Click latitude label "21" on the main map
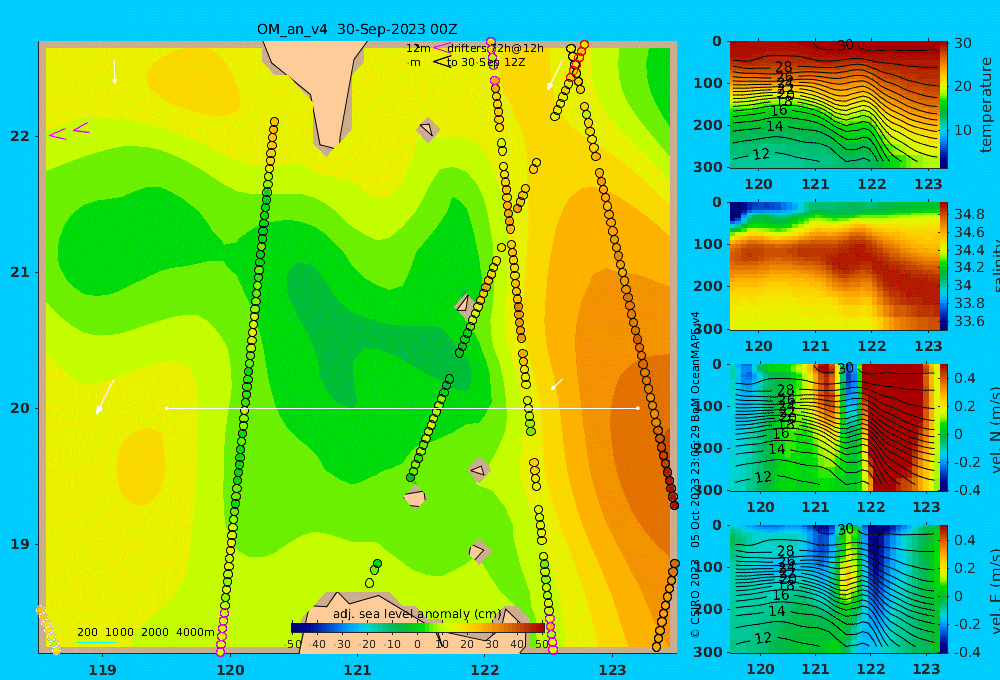The width and height of the screenshot is (1000, 680). (20, 272)
